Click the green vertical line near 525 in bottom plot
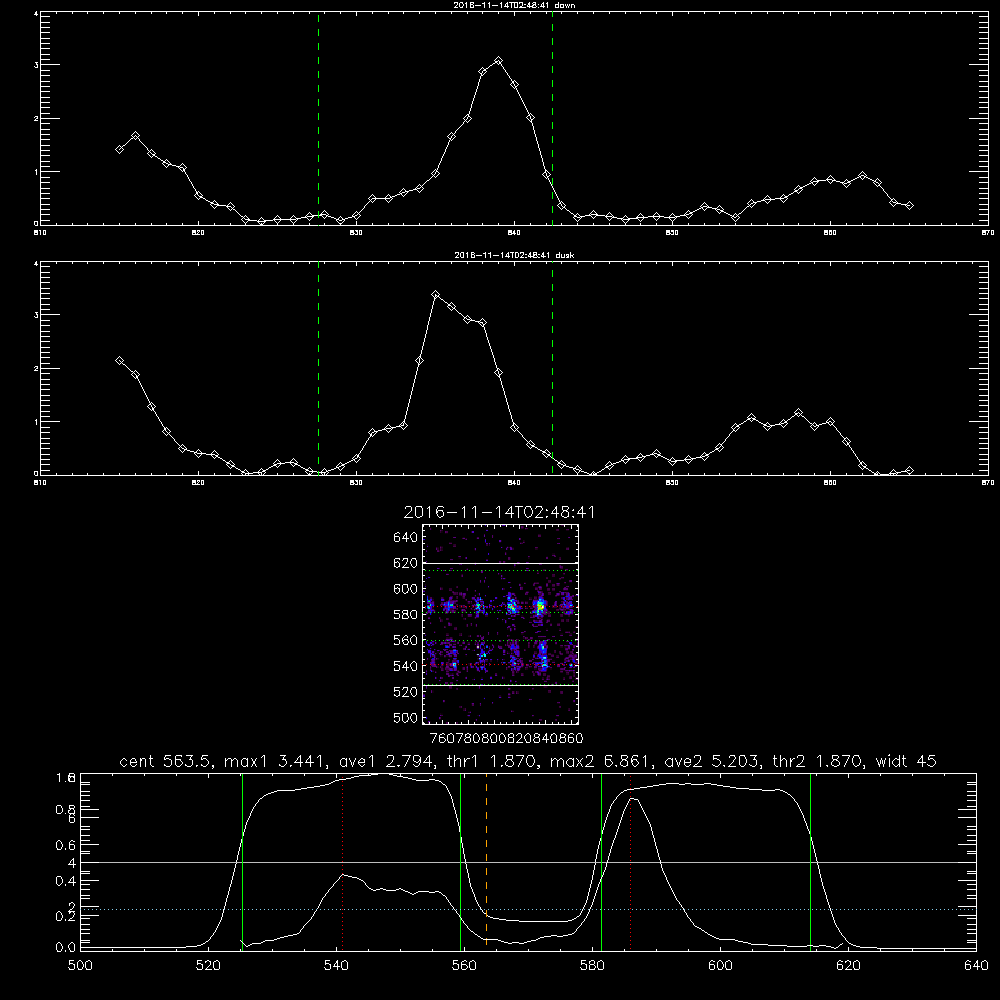This screenshot has width=1000, height=1000. click(242, 861)
